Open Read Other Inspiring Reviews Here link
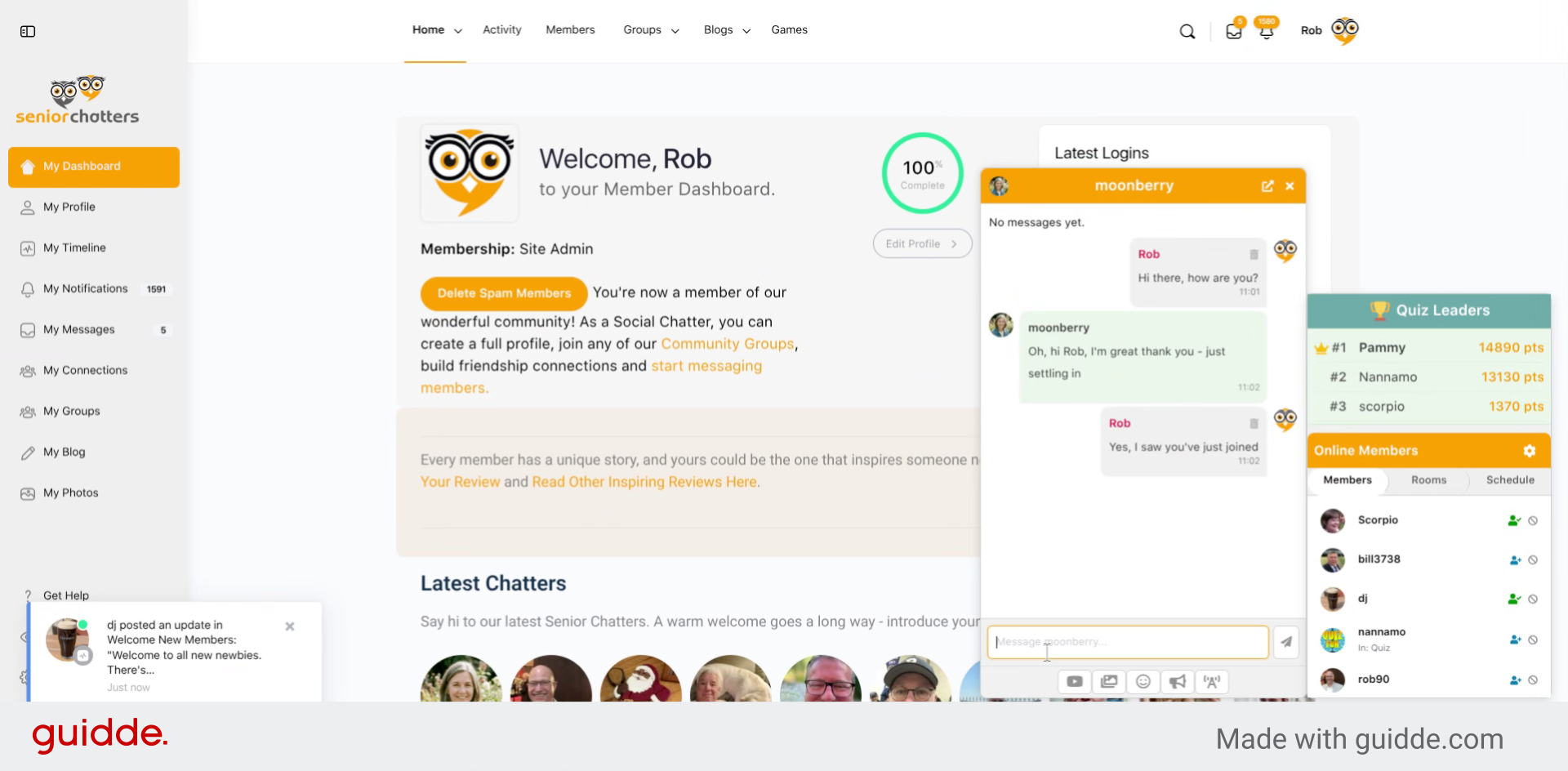This screenshot has height=771, width=1568. point(644,482)
